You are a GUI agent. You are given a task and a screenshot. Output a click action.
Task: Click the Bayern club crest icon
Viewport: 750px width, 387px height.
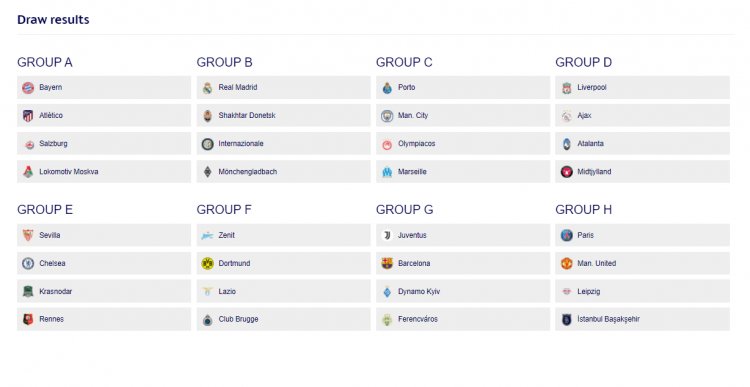point(28,88)
